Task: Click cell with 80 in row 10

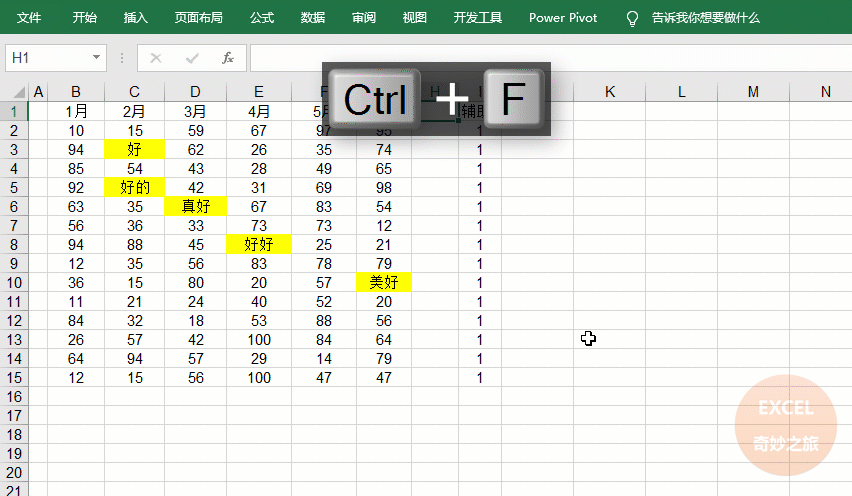Action: tap(195, 282)
